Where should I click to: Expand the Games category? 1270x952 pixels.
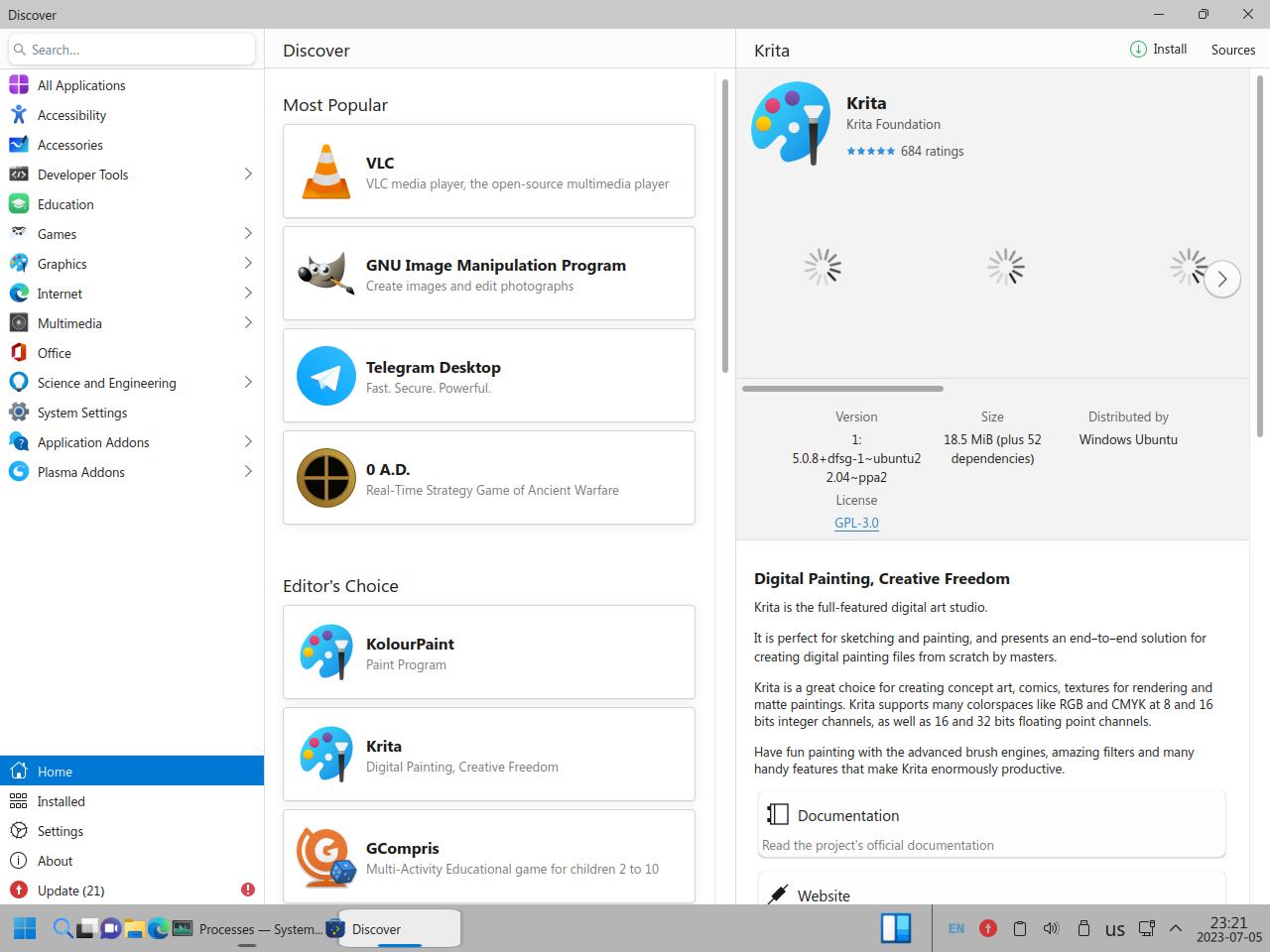(248, 234)
